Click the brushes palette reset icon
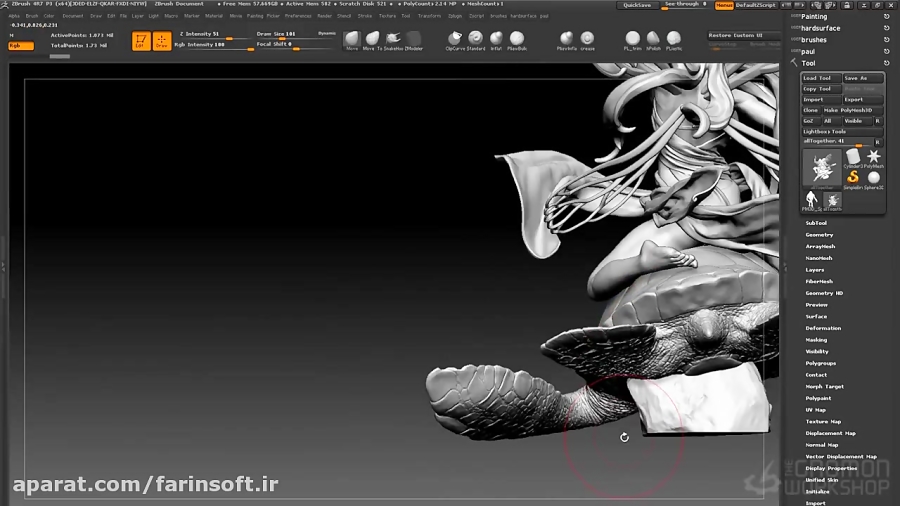Image resolution: width=900 pixels, height=506 pixels. coord(886,40)
